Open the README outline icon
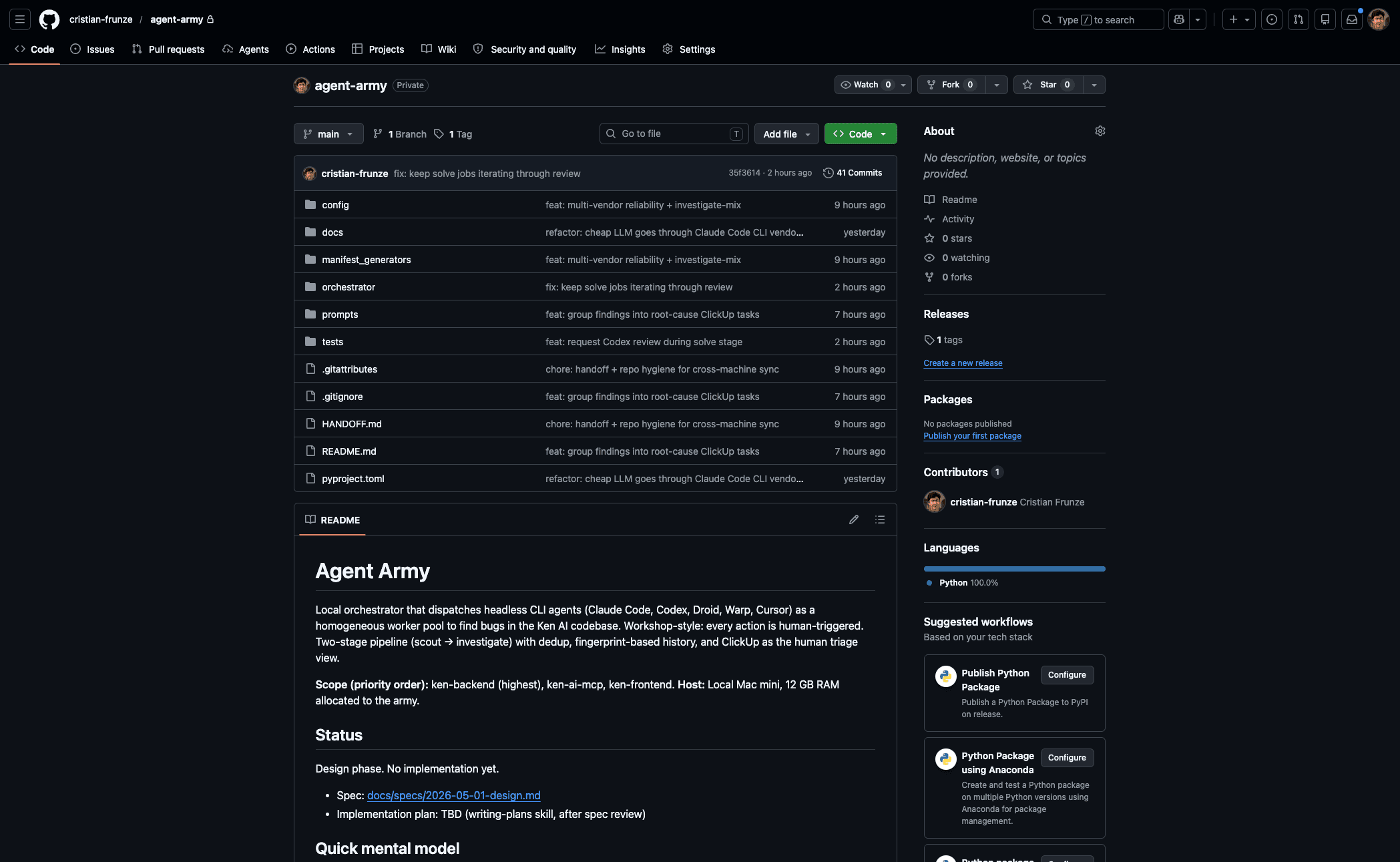The height and width of the screenshot is (862, 1400). click(880, 519)
